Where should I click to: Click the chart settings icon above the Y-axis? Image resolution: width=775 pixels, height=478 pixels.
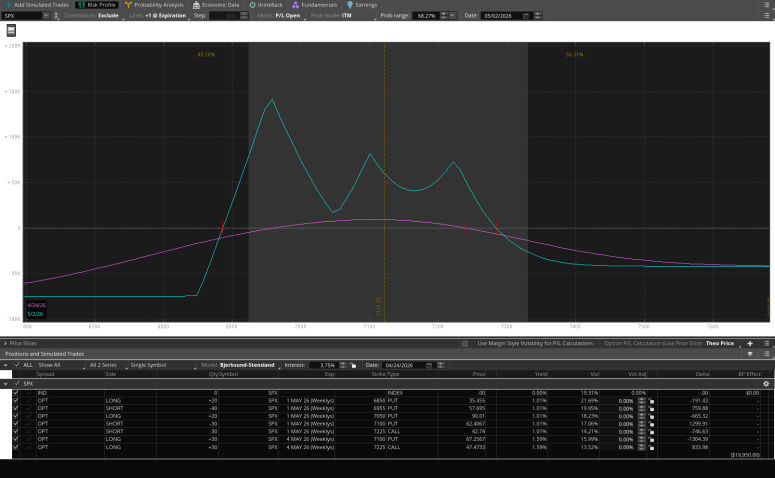point(11,31)
